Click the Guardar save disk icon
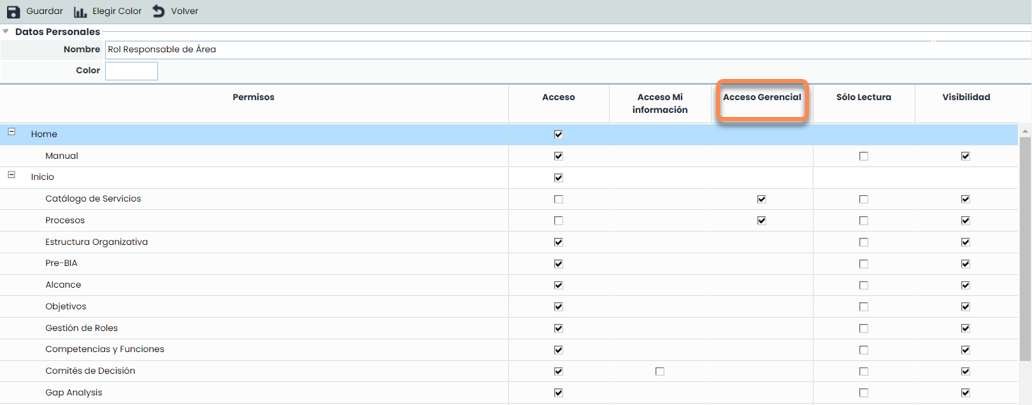The width and height of the screenshot is (1032, 405). point(14,11)
